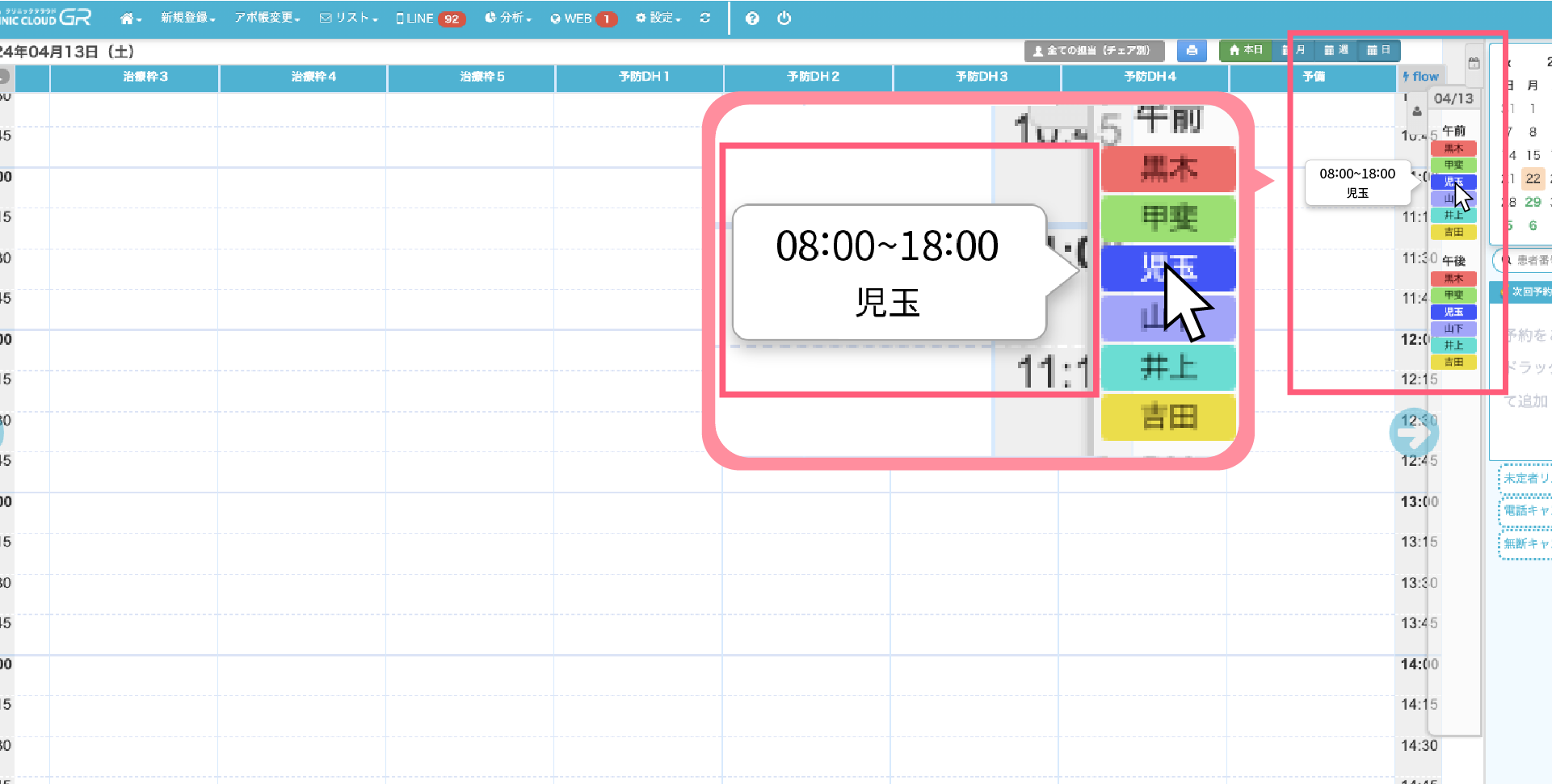This screenshot has width=1552, height=784.
Task: Open the calendar icon side tab
Action: [x=1474, y=63]
